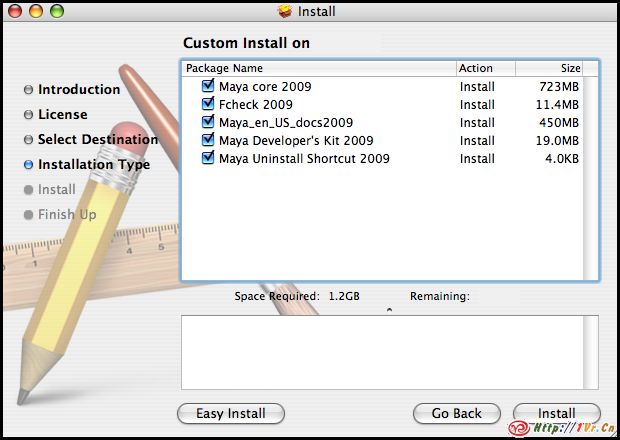Toggle the Fcheck 2009 package checkbox
Screen dimensions: 620x440
click(x=209, y=105)
